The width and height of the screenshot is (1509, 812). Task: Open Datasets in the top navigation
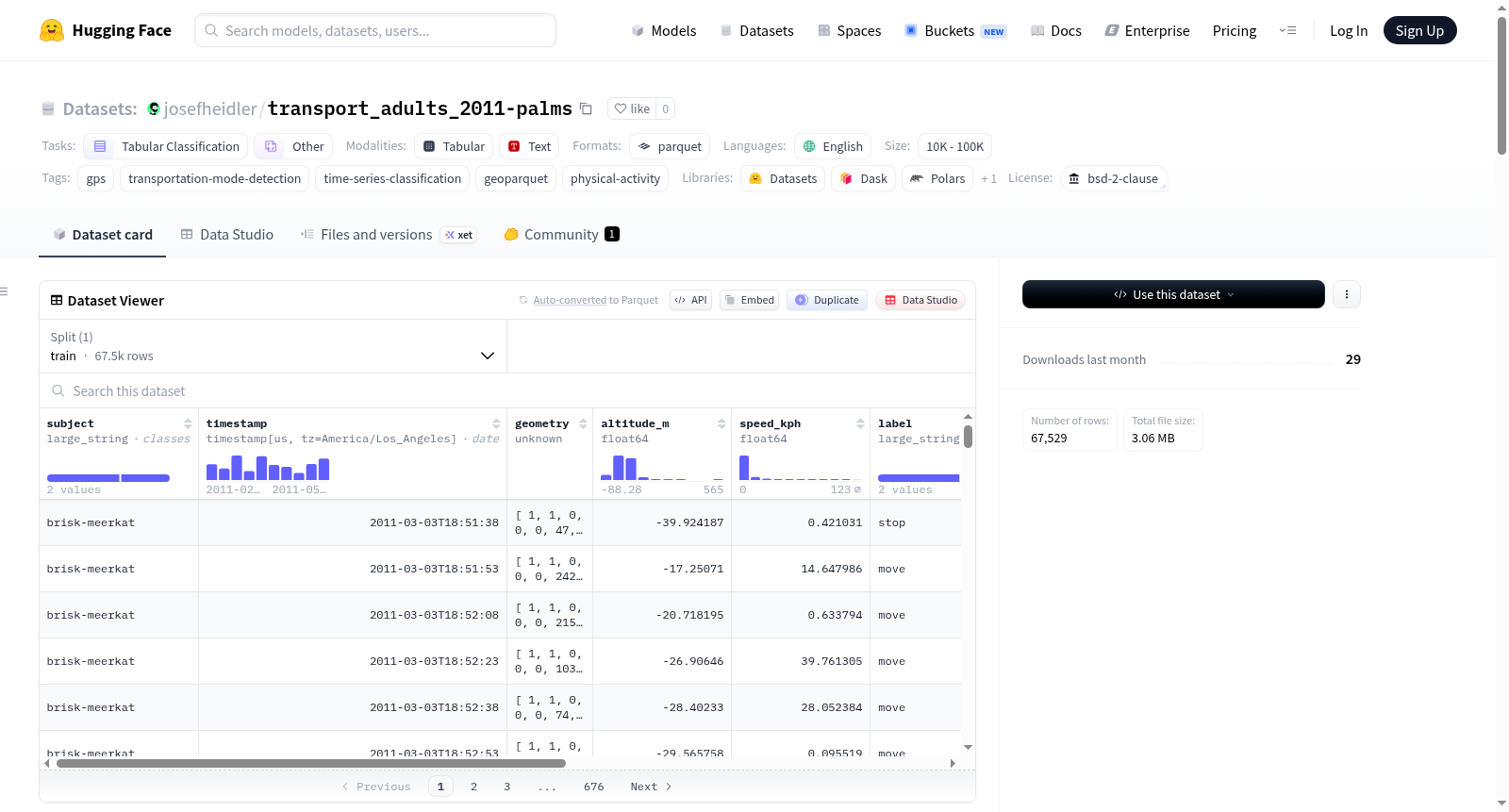[756, 30]
